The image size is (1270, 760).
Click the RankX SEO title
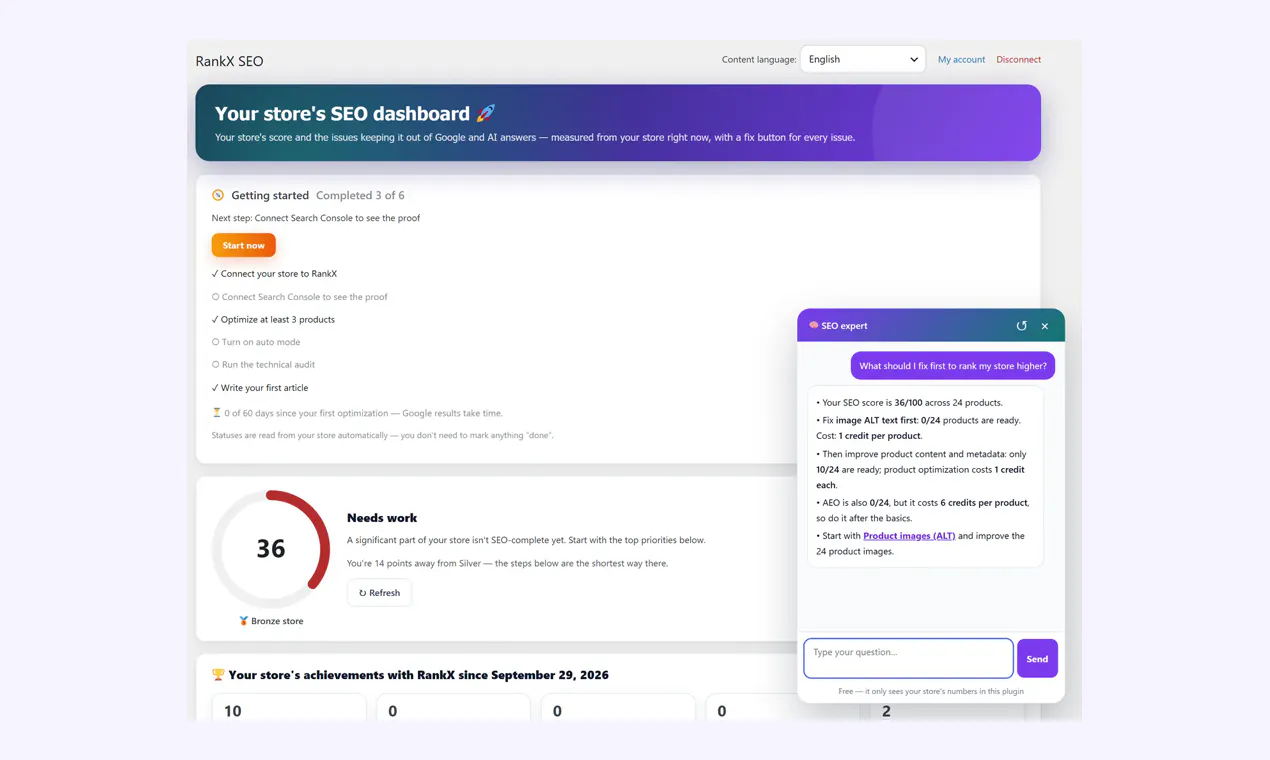tap(229, 61)
